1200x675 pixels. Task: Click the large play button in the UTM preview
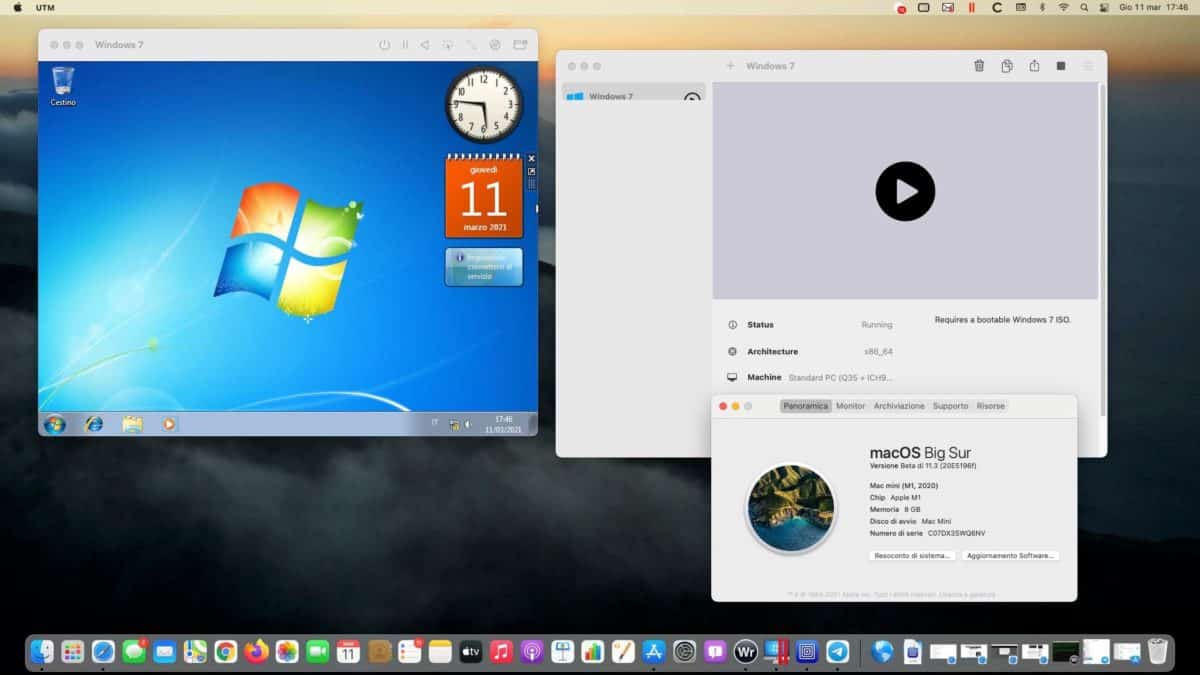[905, 191]
